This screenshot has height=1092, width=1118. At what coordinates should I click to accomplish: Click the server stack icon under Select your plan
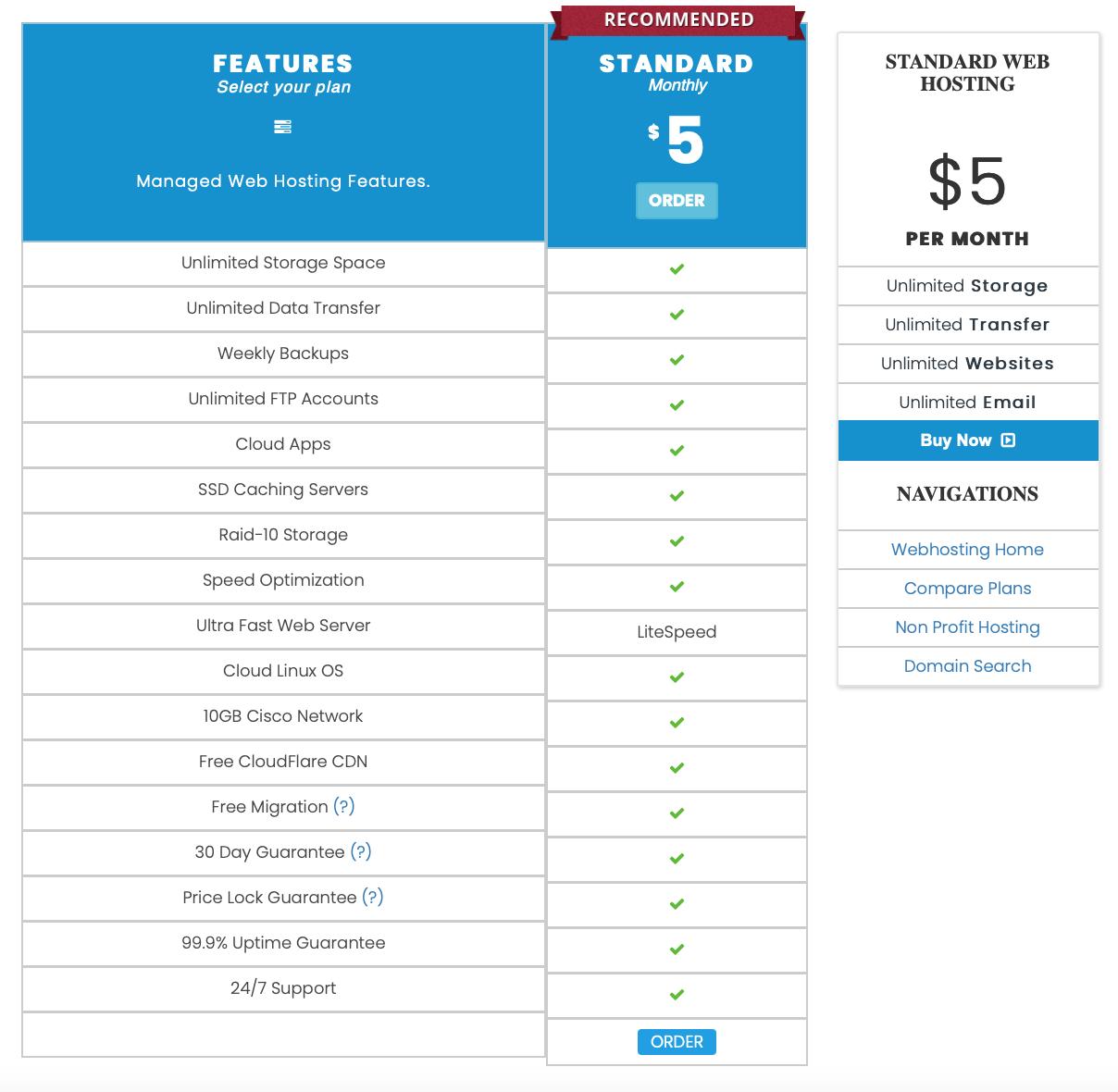pyautogui.click(x=282, y=127)
